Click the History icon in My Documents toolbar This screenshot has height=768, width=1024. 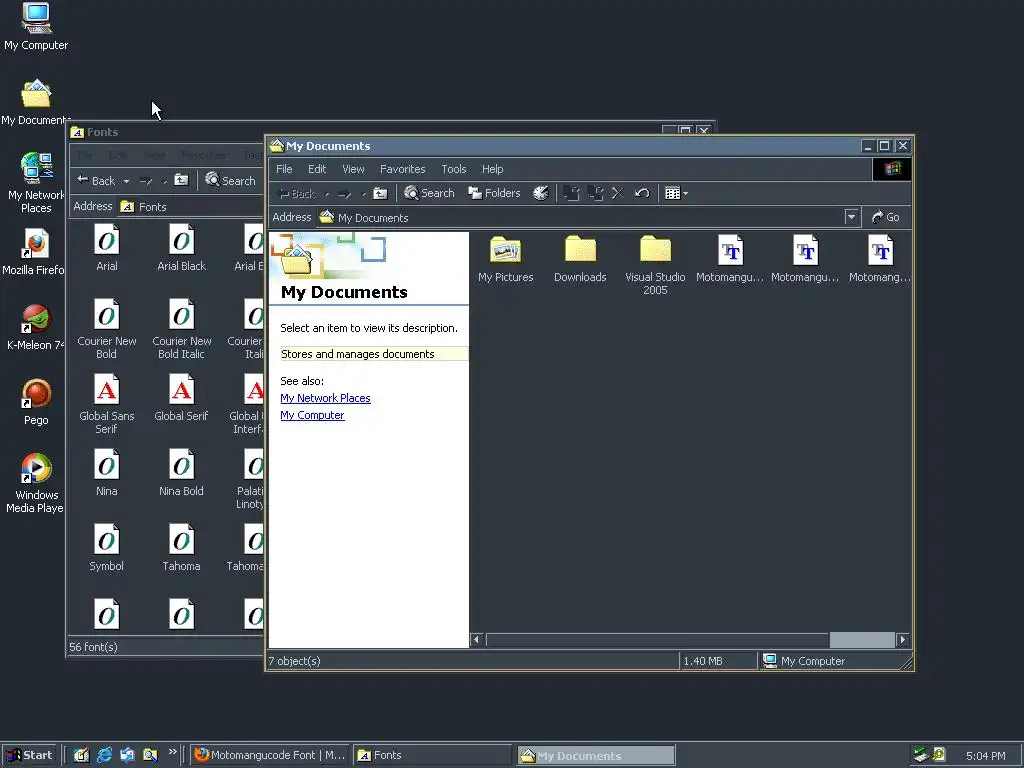(541, 193)
